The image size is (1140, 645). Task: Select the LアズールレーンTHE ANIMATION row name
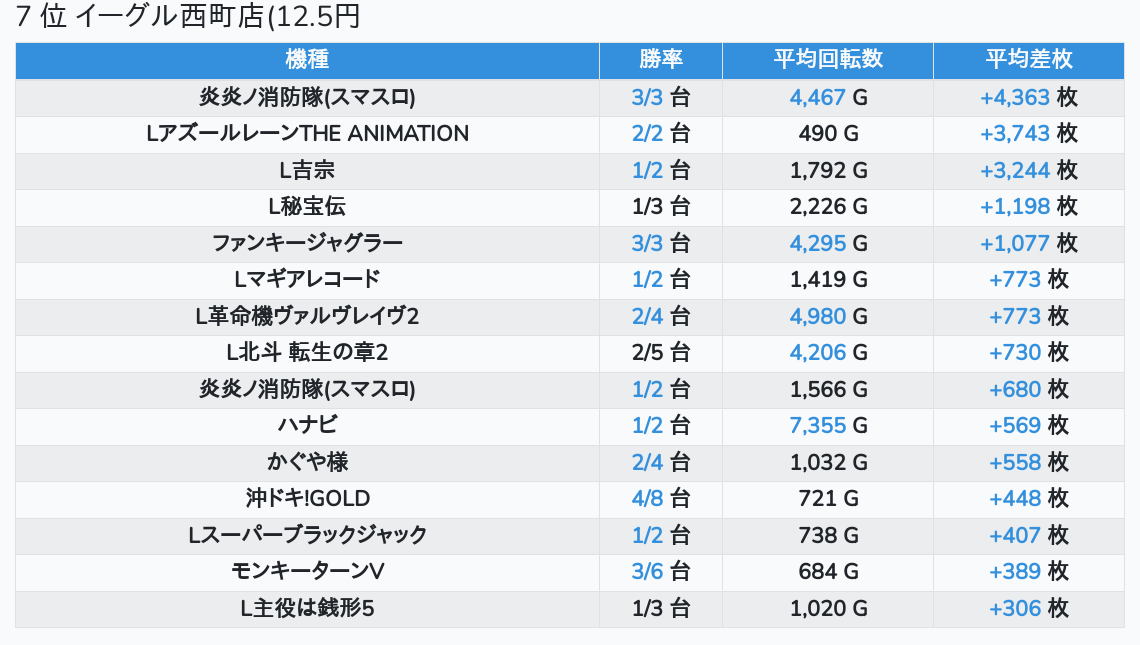click(x=307, y=134)
